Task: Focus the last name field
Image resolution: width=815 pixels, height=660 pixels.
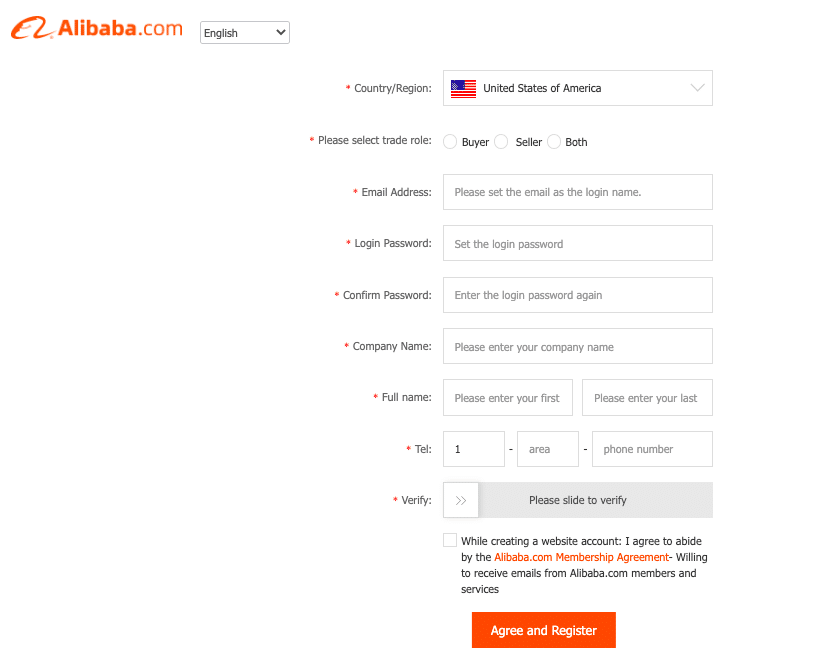Action: tap(647, 398)
